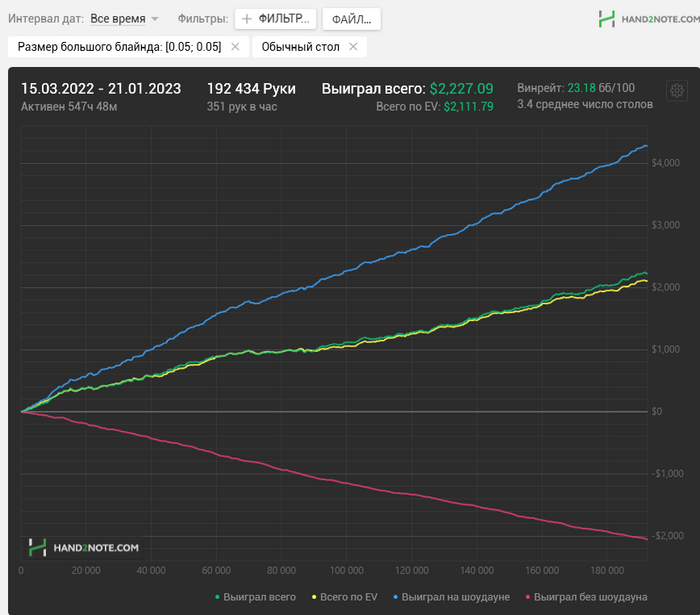The width and height of the screenshot is (700, 615).
Task: Click the 'Обычный стол' filter chip label
Action: (x=300, y=47)
